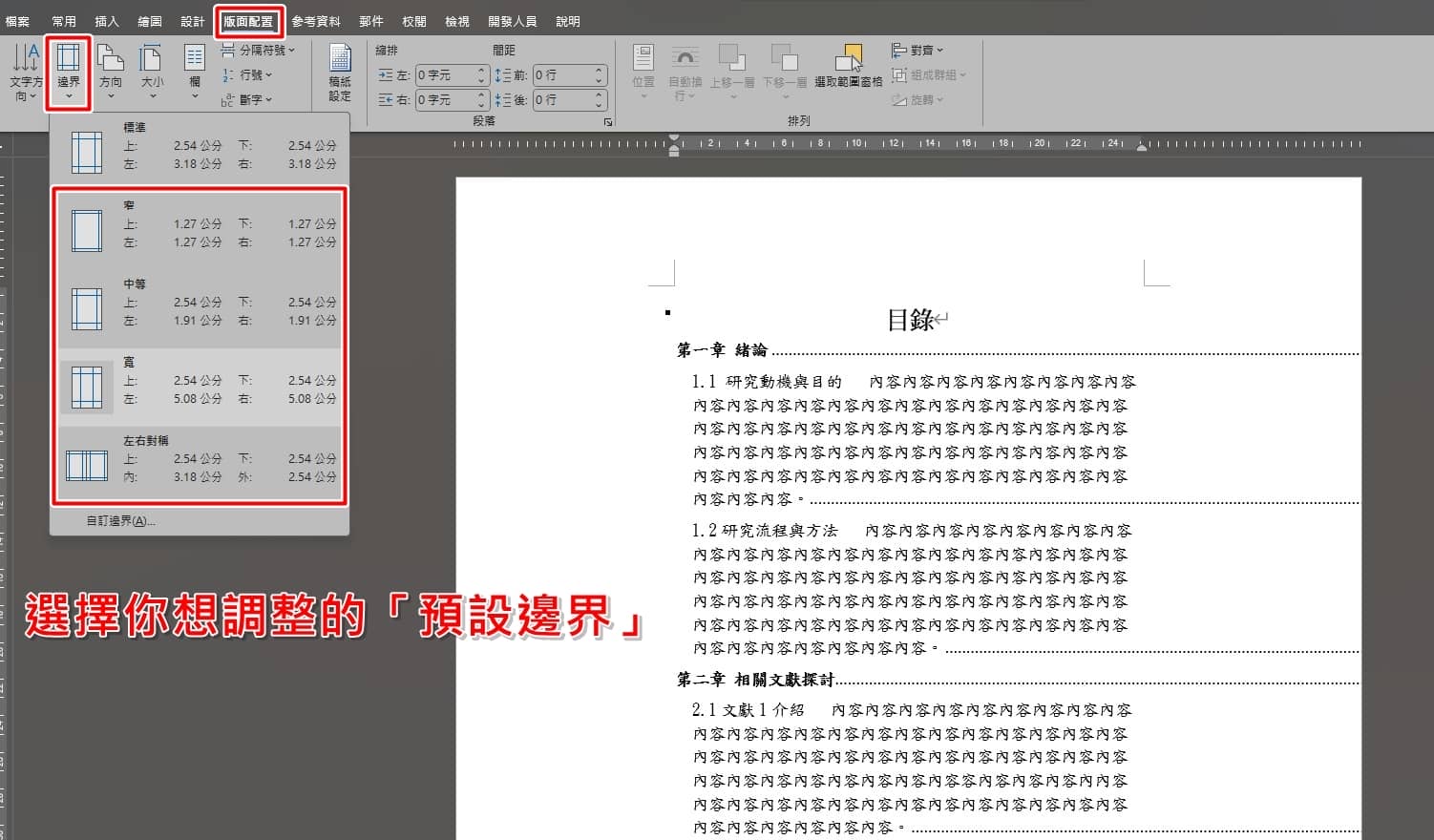
Task: Switch to the 檢視 view tab
Action: coord(457,21)
